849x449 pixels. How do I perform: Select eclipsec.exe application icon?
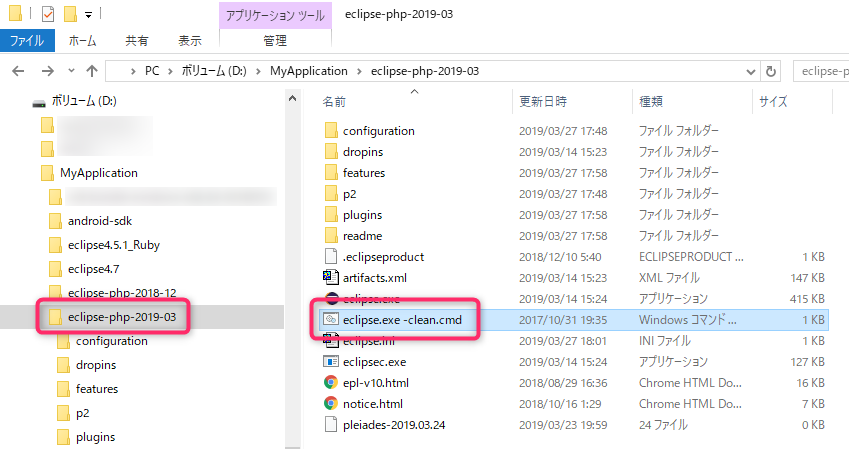tap(331, 362)
